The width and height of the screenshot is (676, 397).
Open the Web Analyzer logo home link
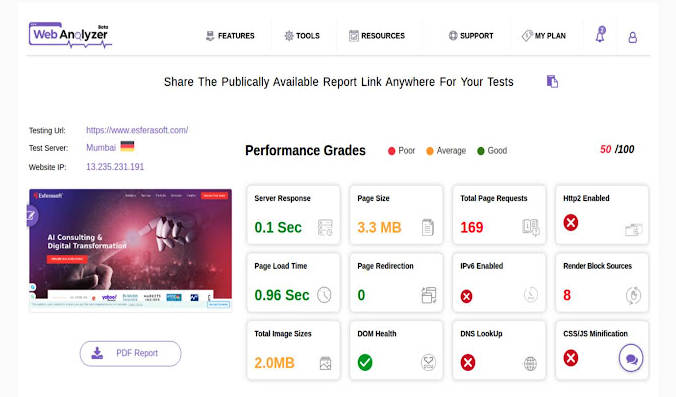click(x=70, y=35)
